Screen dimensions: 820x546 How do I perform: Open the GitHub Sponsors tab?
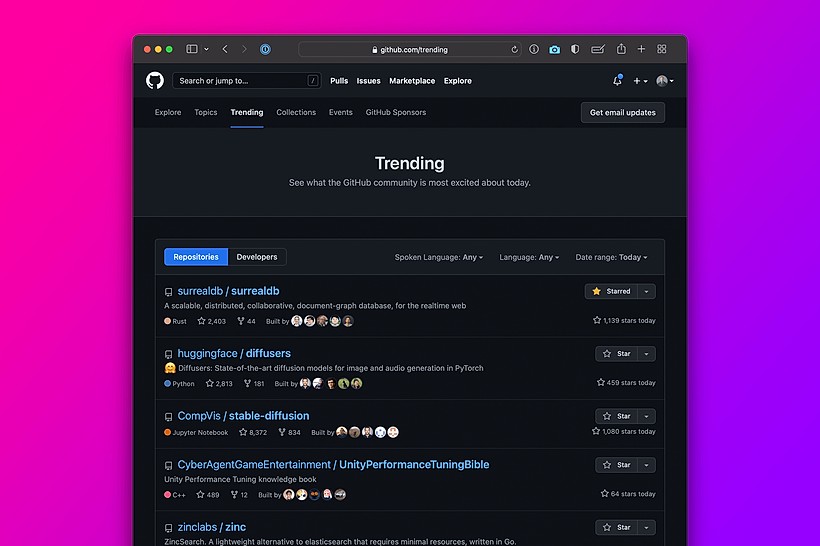[395, 112]
